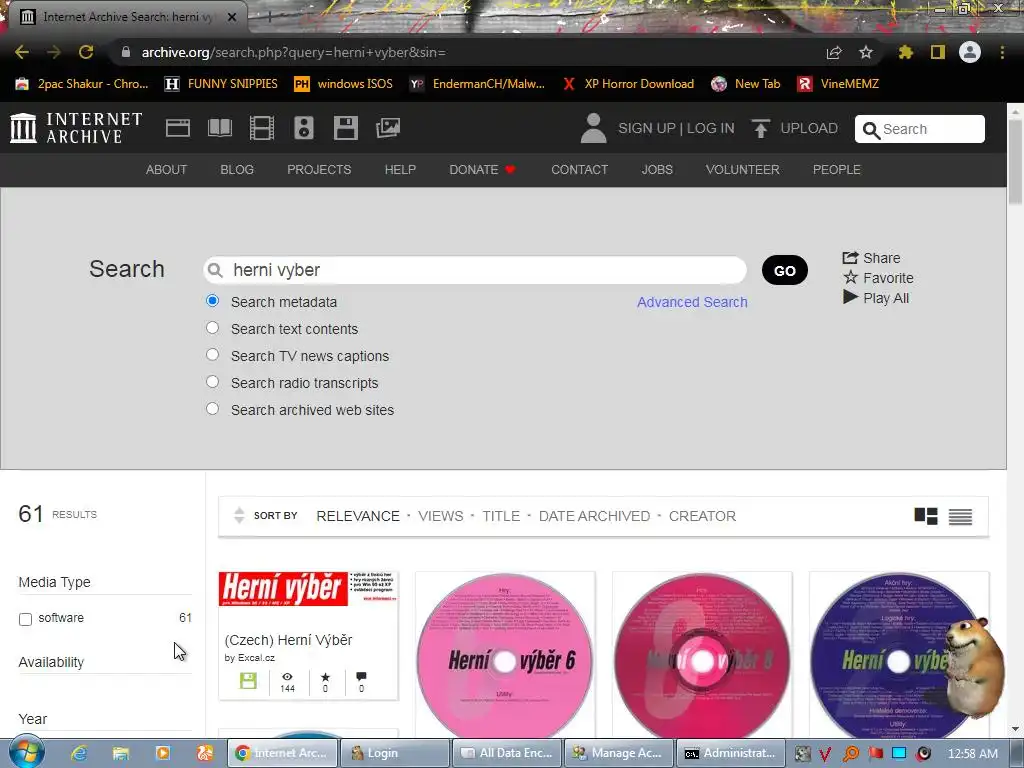Click the header Search box

(x=920, y=129)
